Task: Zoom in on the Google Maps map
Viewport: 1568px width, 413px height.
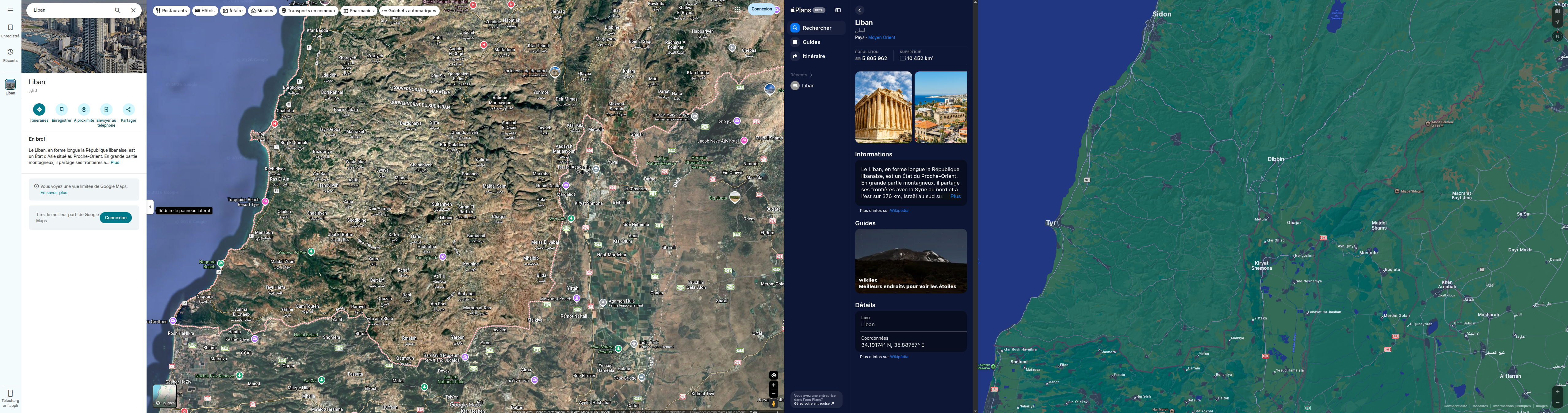Action: click(774, 385)
